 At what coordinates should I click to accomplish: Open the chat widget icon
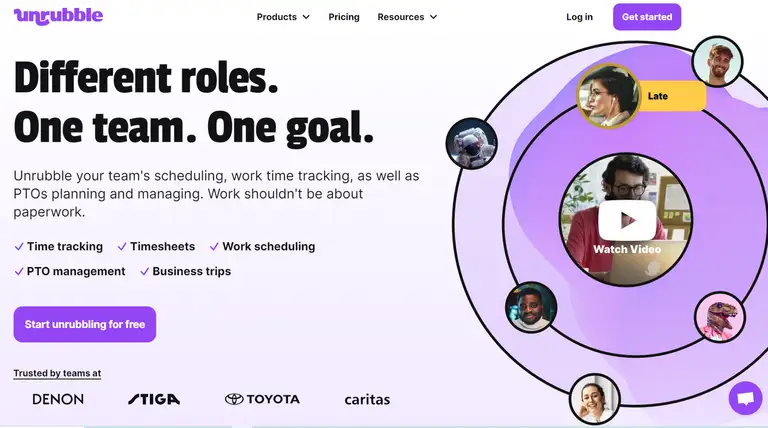click(745, 398)
